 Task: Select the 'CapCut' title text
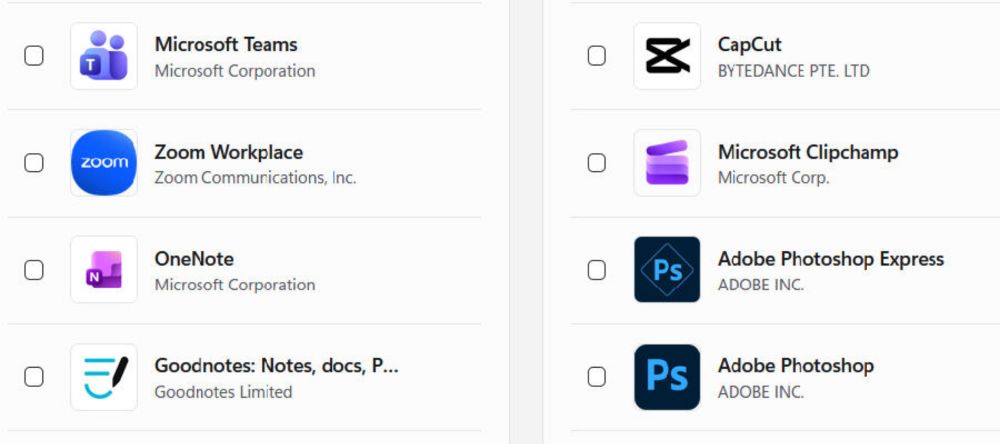[x=749, y=45]
